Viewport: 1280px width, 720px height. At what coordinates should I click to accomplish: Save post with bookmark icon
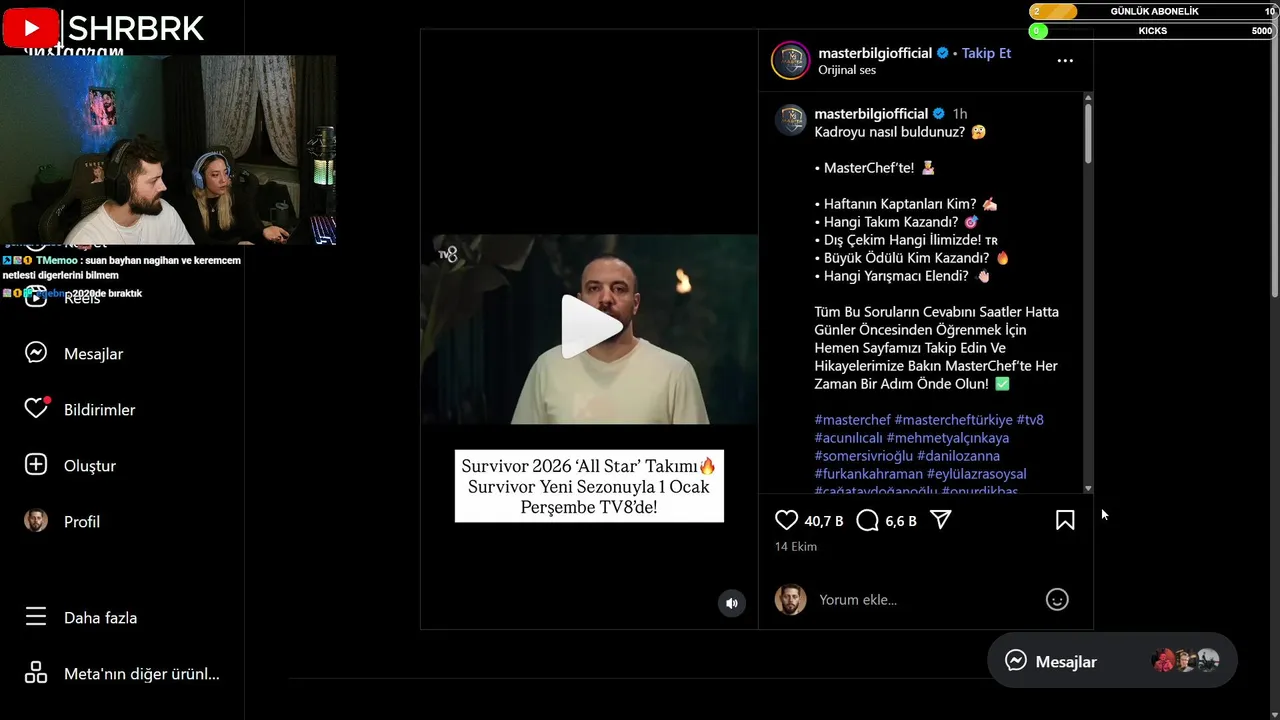tap(1065, 520)
